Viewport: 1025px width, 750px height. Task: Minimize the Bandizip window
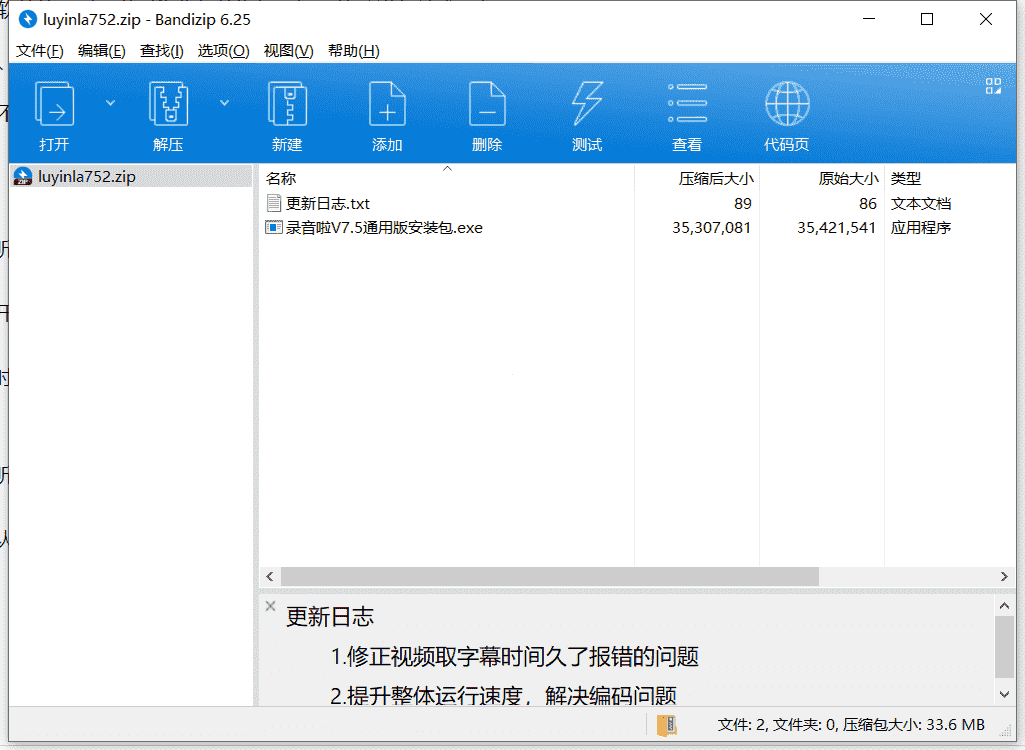869,20
